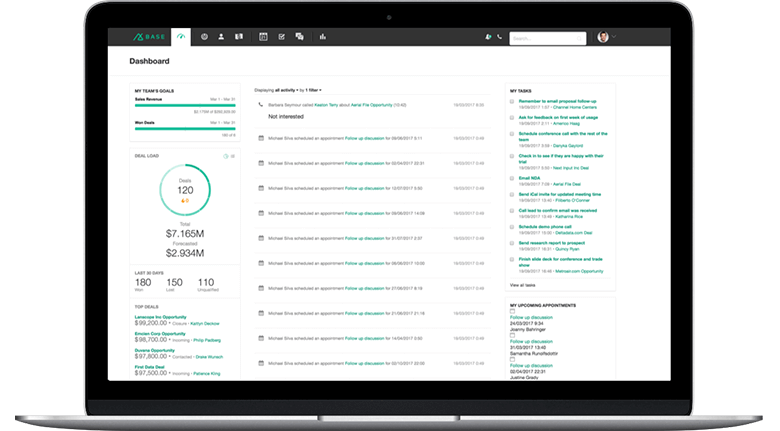Click calendar icon of the 21/06/2017 21:16 appointment
780x431 pixels.
click(261, 313)
